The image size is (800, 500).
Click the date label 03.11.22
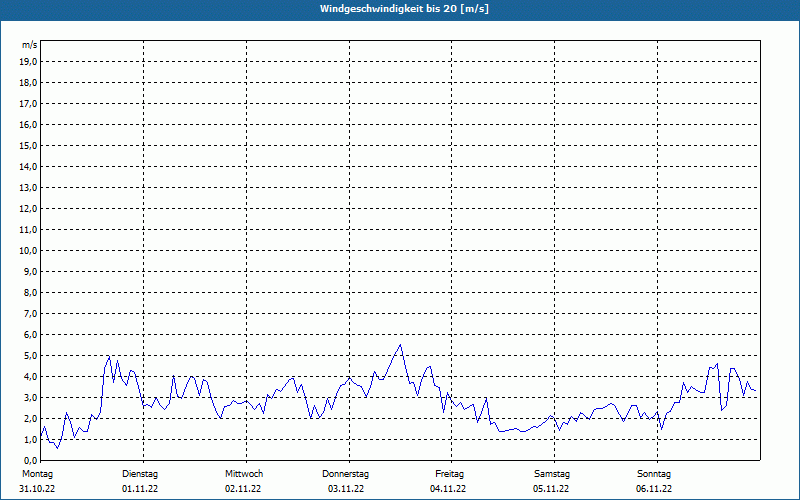(346, 489)
